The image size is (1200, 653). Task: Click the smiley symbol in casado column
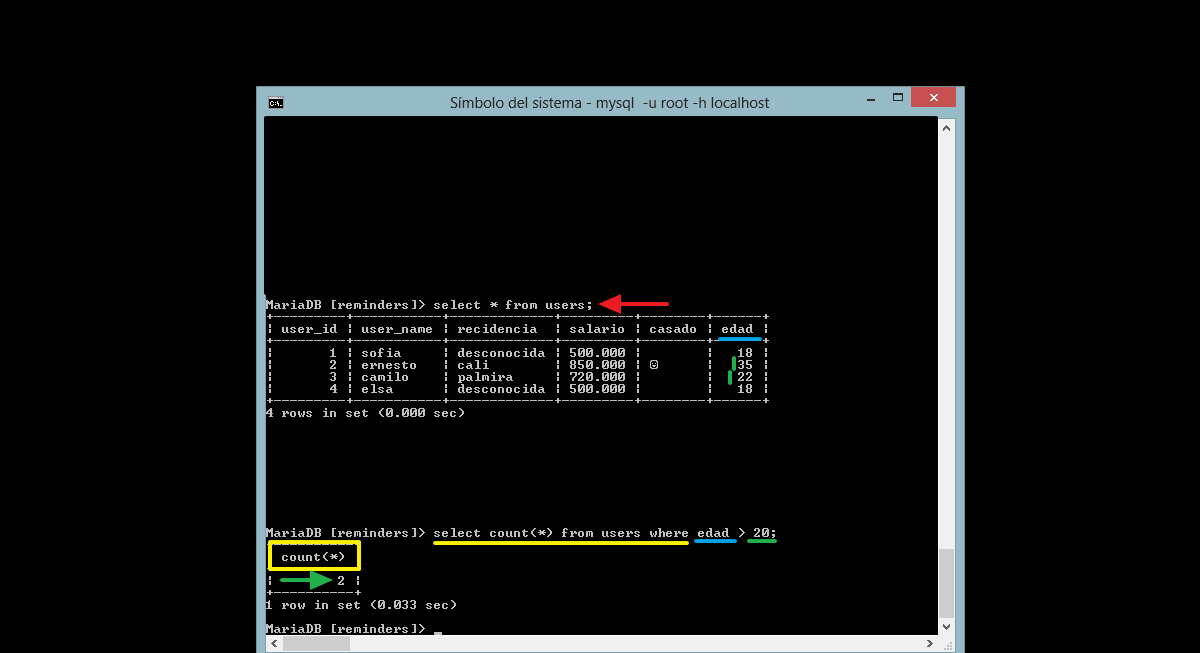654,365
